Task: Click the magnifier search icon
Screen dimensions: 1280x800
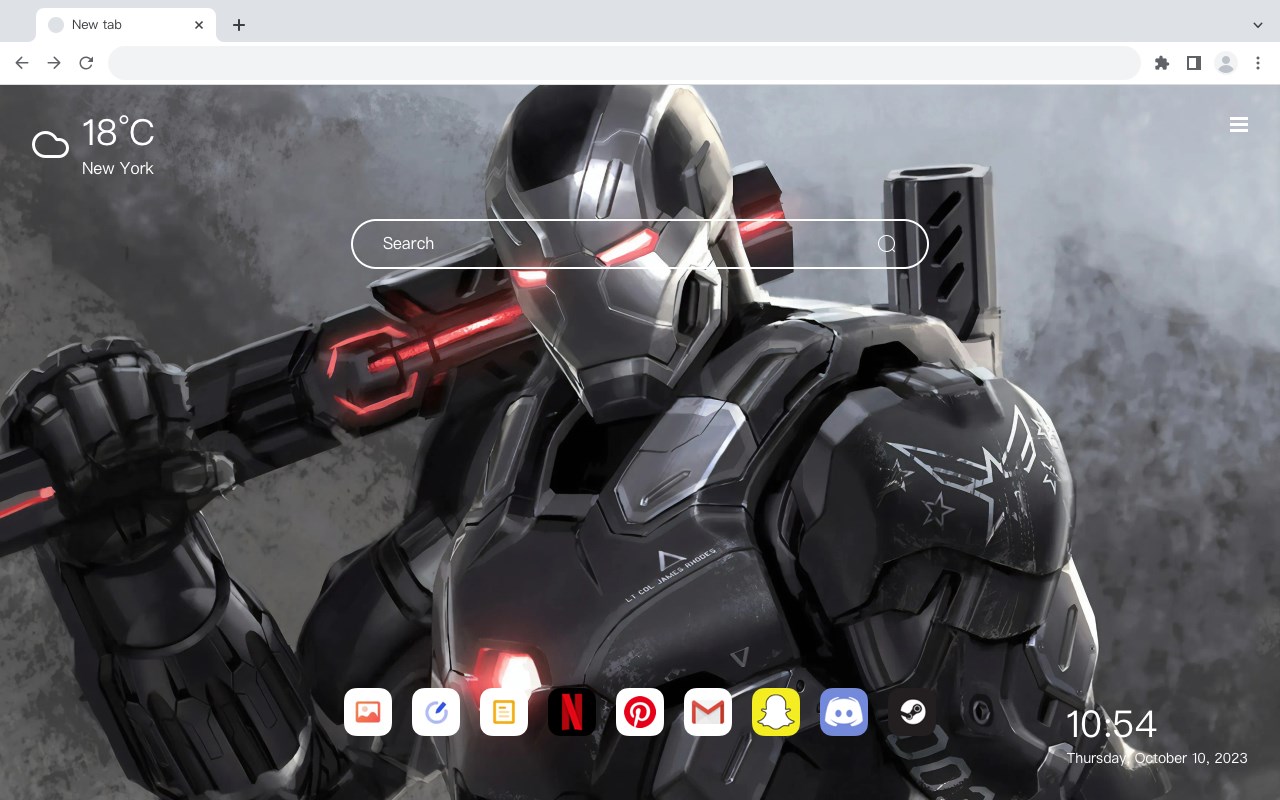Action: coord(887,244)
